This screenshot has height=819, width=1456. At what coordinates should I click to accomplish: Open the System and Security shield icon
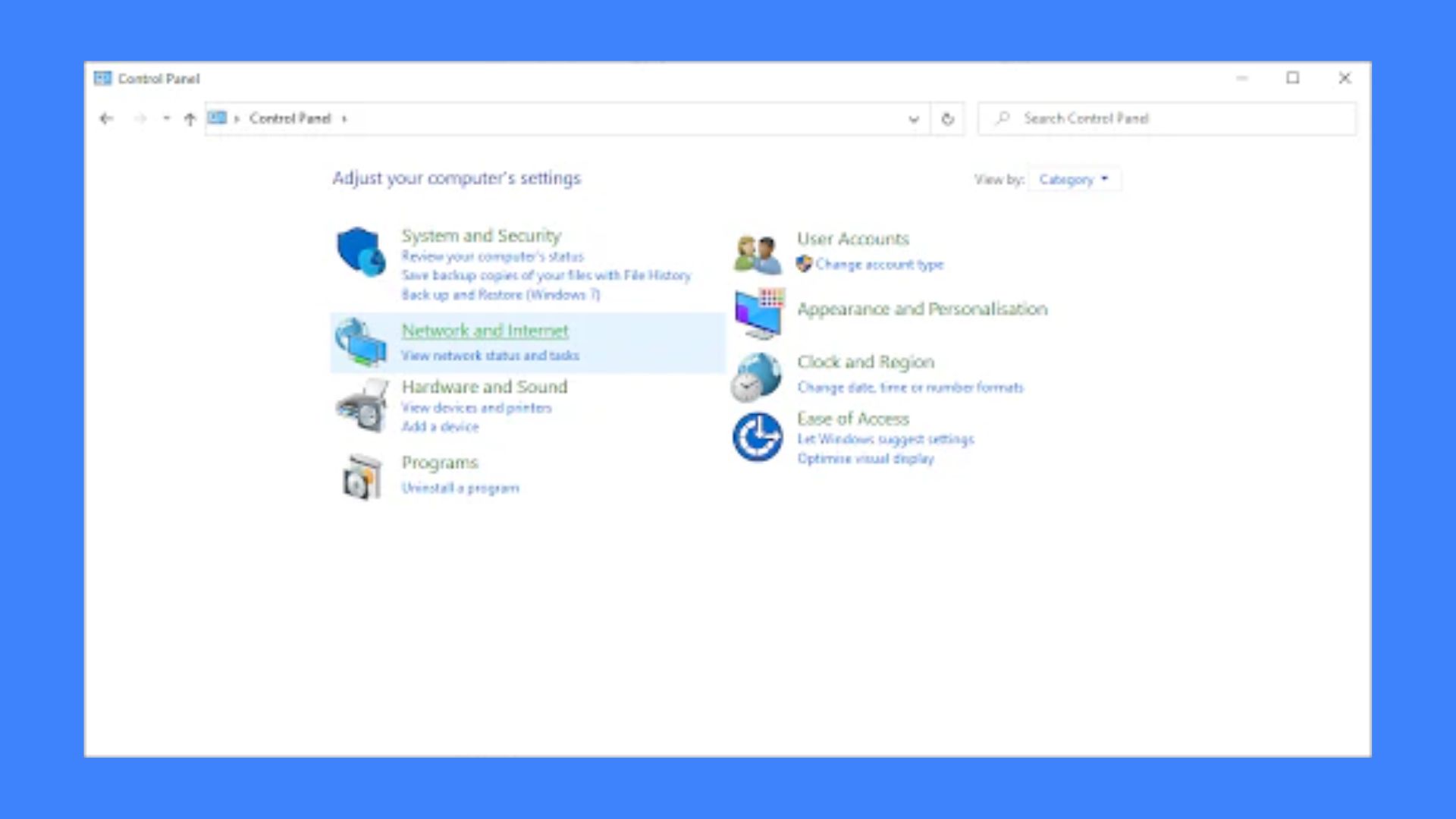pyautogui.click(x=361, y=252)
